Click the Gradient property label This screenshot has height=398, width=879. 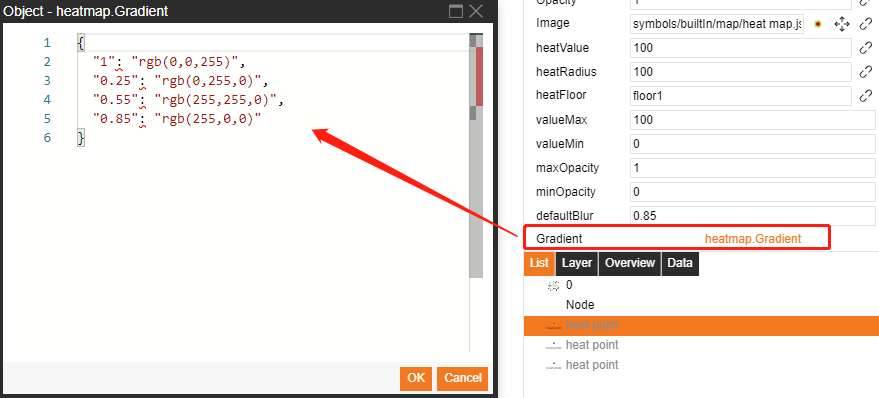(559, 239)
